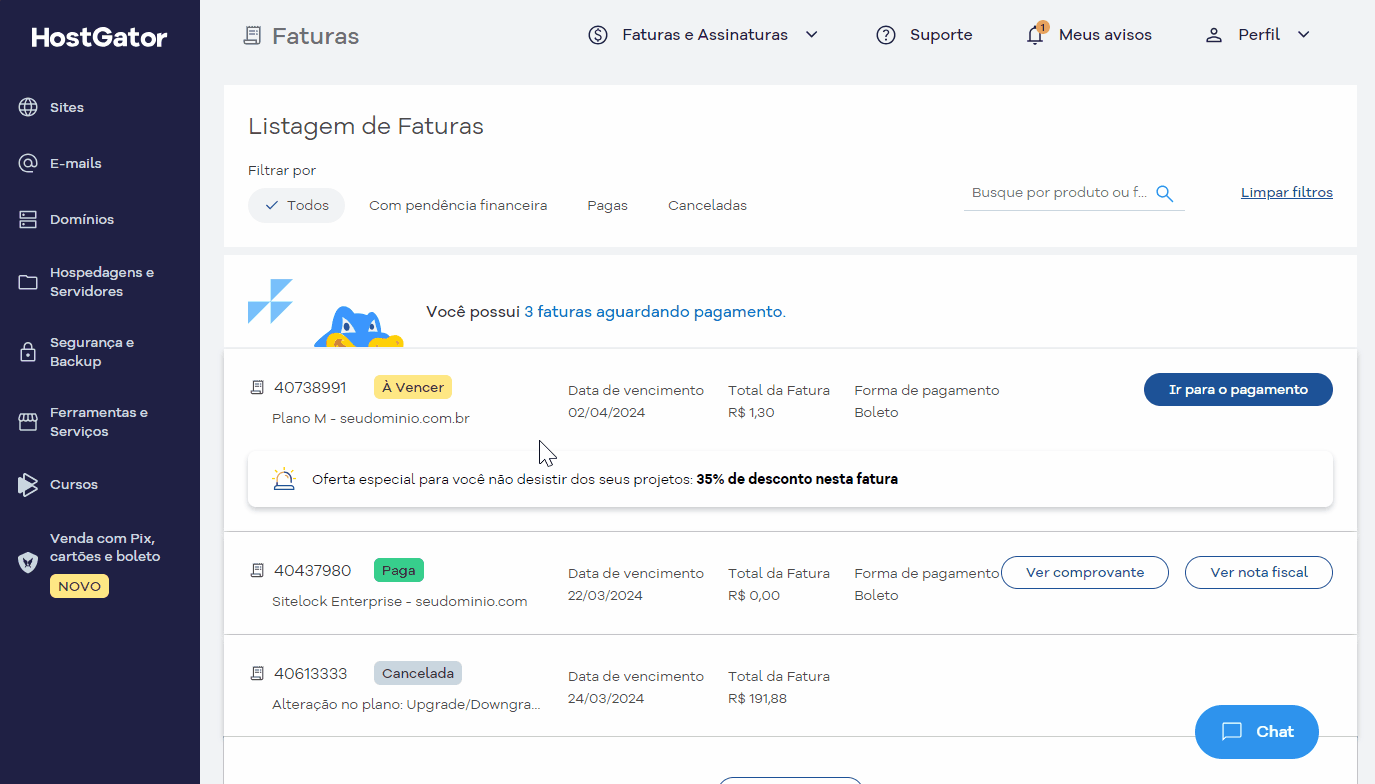Screen dimensions: 1375x784
Task: Click the invoice icon beside 40437980
Action: 257,570
